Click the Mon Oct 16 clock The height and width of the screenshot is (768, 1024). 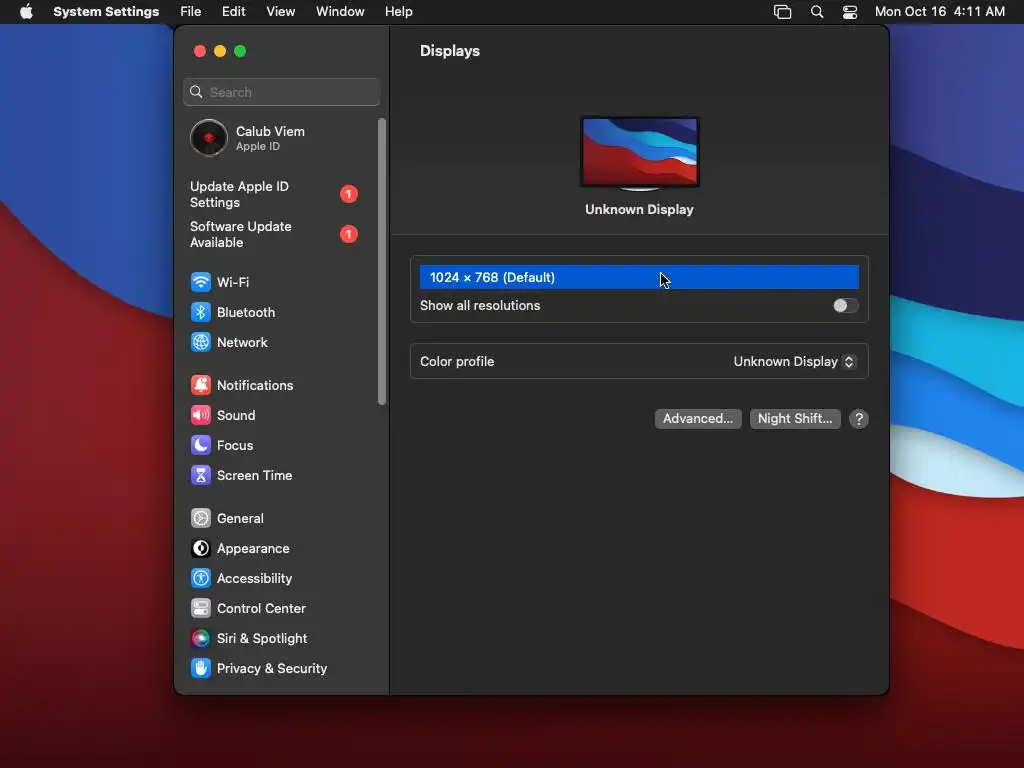click(939, 12)
